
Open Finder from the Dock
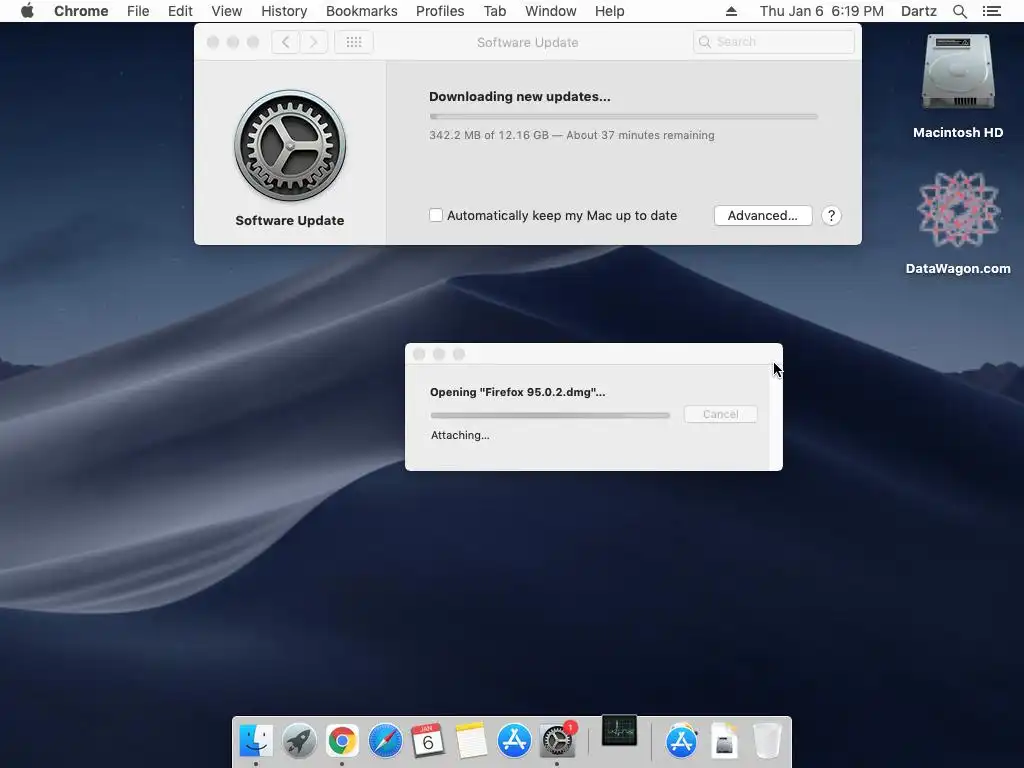pos(256,741)
